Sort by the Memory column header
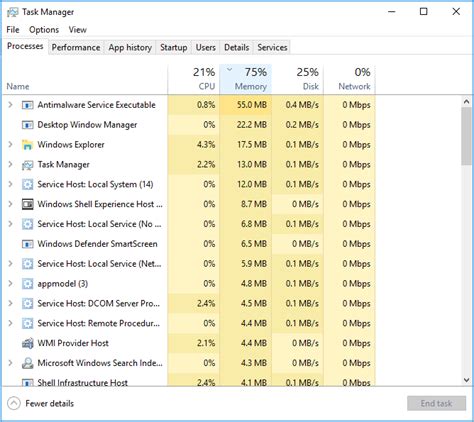Image resolution: width=474 pixels, height=422 pixels. click(246, 79)
